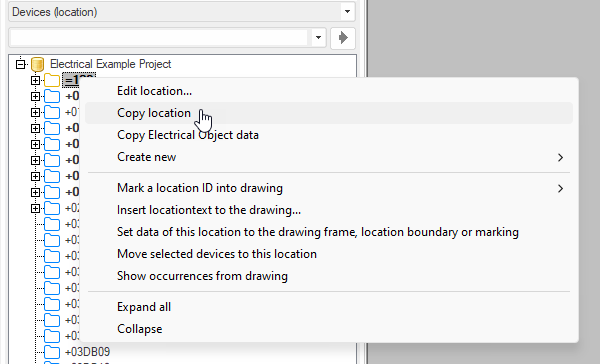600x364 pixels.
Task: Expand the yellow folder tree node
Action: [x=35, y=80]
